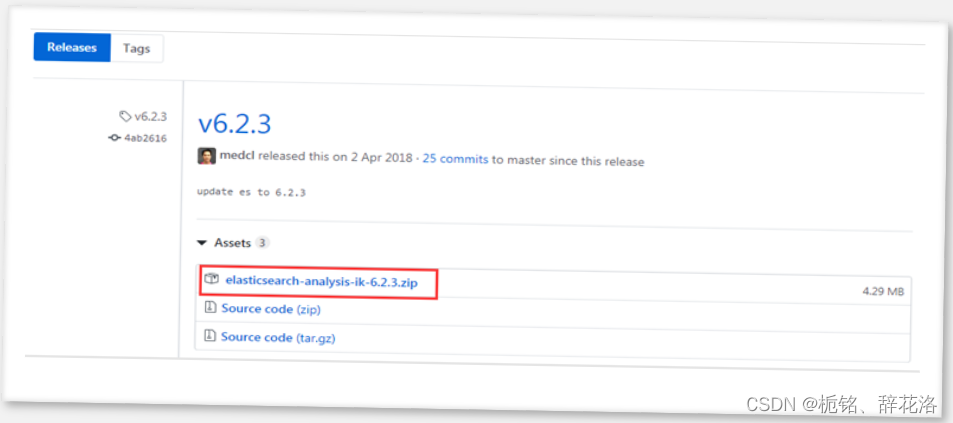Open the Tags tab
The image size is (953, 423).
coord(136,49)
